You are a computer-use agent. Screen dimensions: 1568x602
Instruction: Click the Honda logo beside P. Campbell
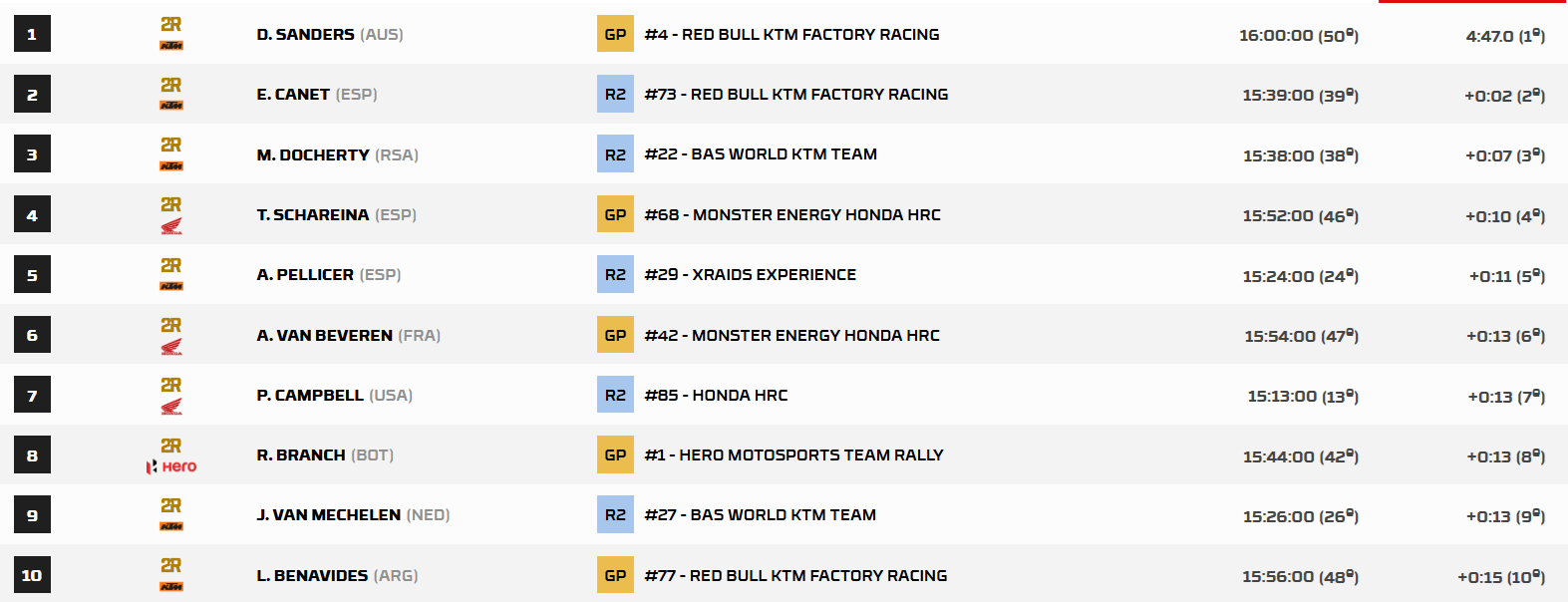pos(171,407)
